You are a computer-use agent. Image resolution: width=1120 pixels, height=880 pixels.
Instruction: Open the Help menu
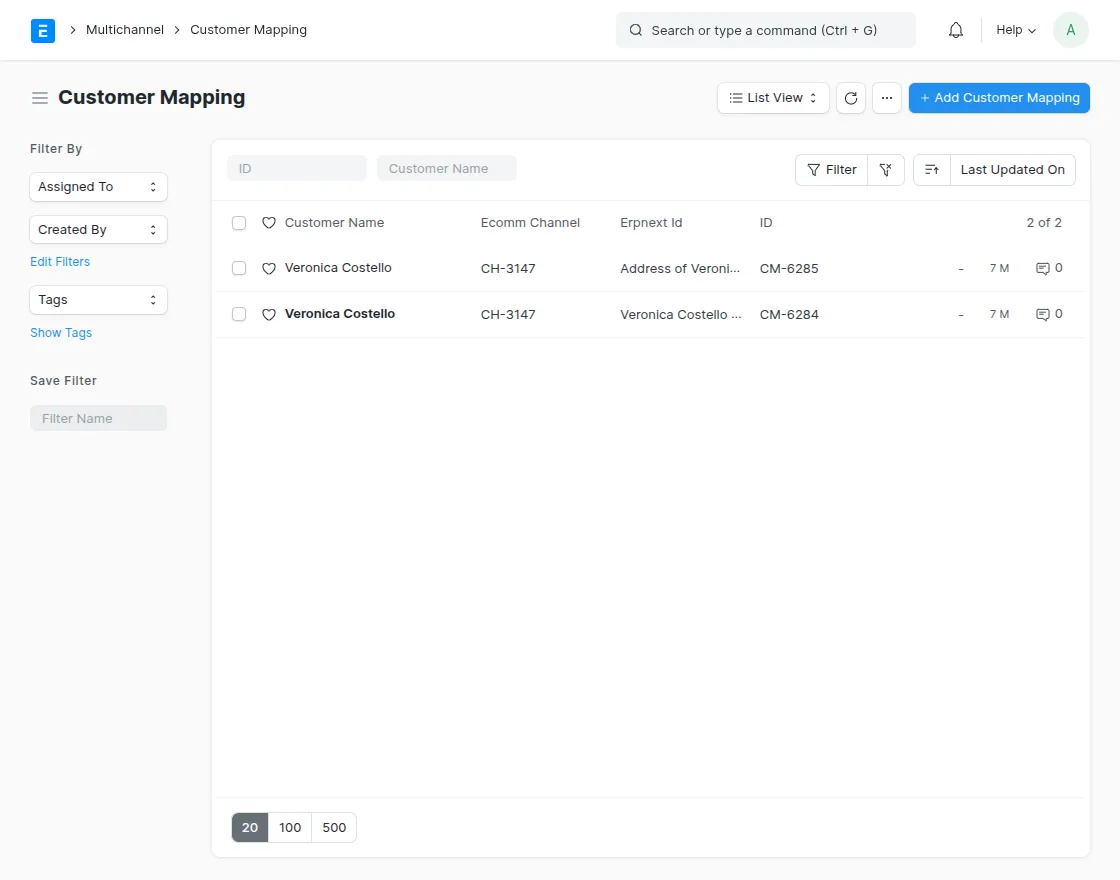tap(1015, 30)
